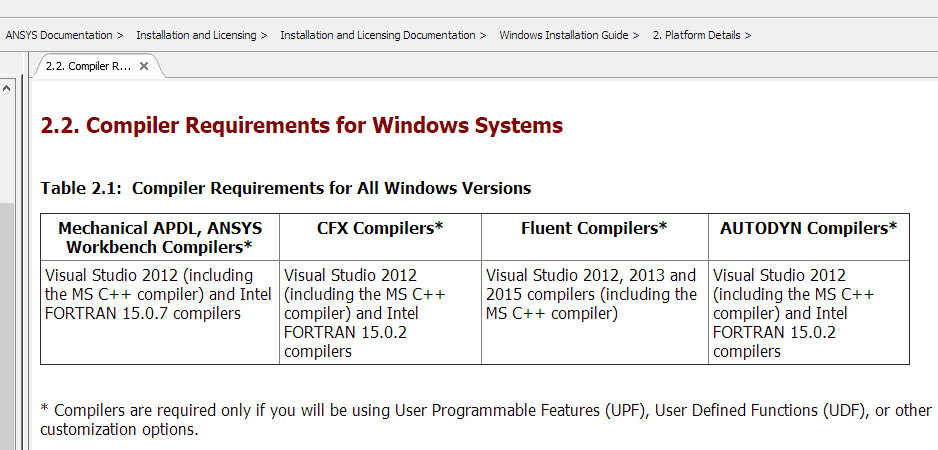The image size is (938, 450).
Task: Navigate to Windows Installation Guide breadcrumb
Action: point(564,35)
